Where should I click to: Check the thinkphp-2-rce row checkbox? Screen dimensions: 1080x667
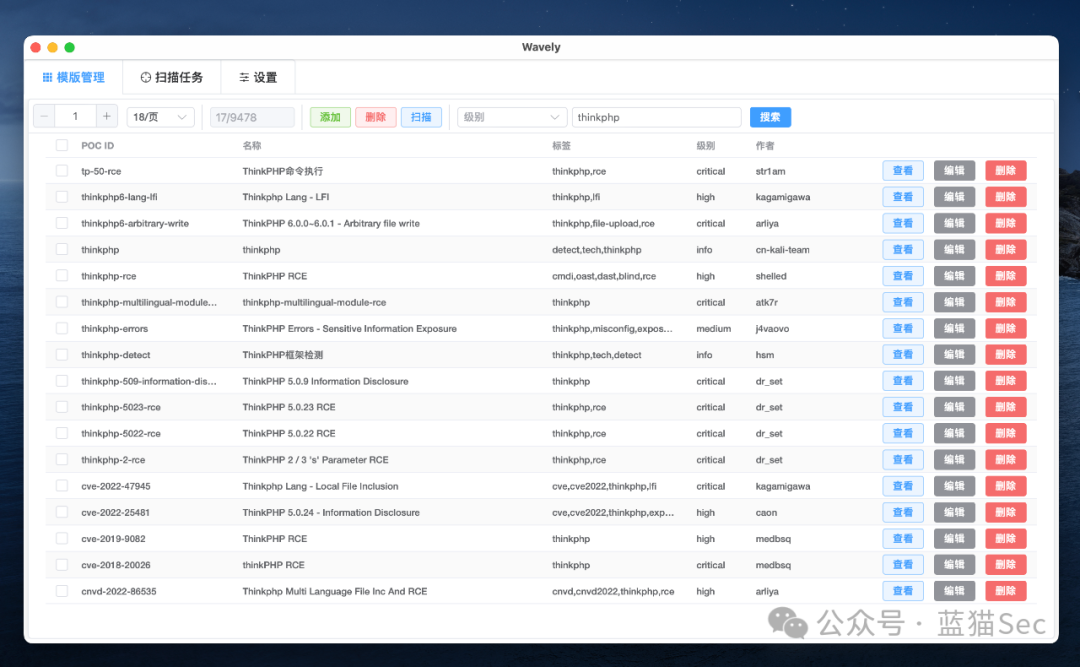tap(62, 460)
